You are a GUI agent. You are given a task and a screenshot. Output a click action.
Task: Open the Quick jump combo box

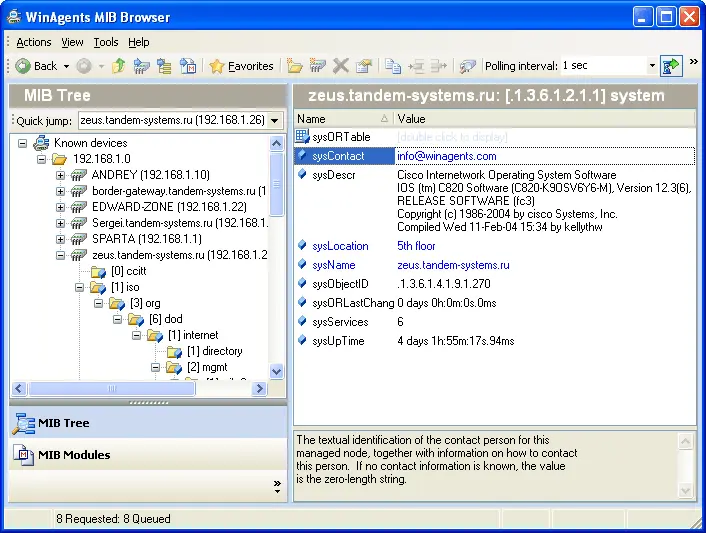(x=274, y=121)
